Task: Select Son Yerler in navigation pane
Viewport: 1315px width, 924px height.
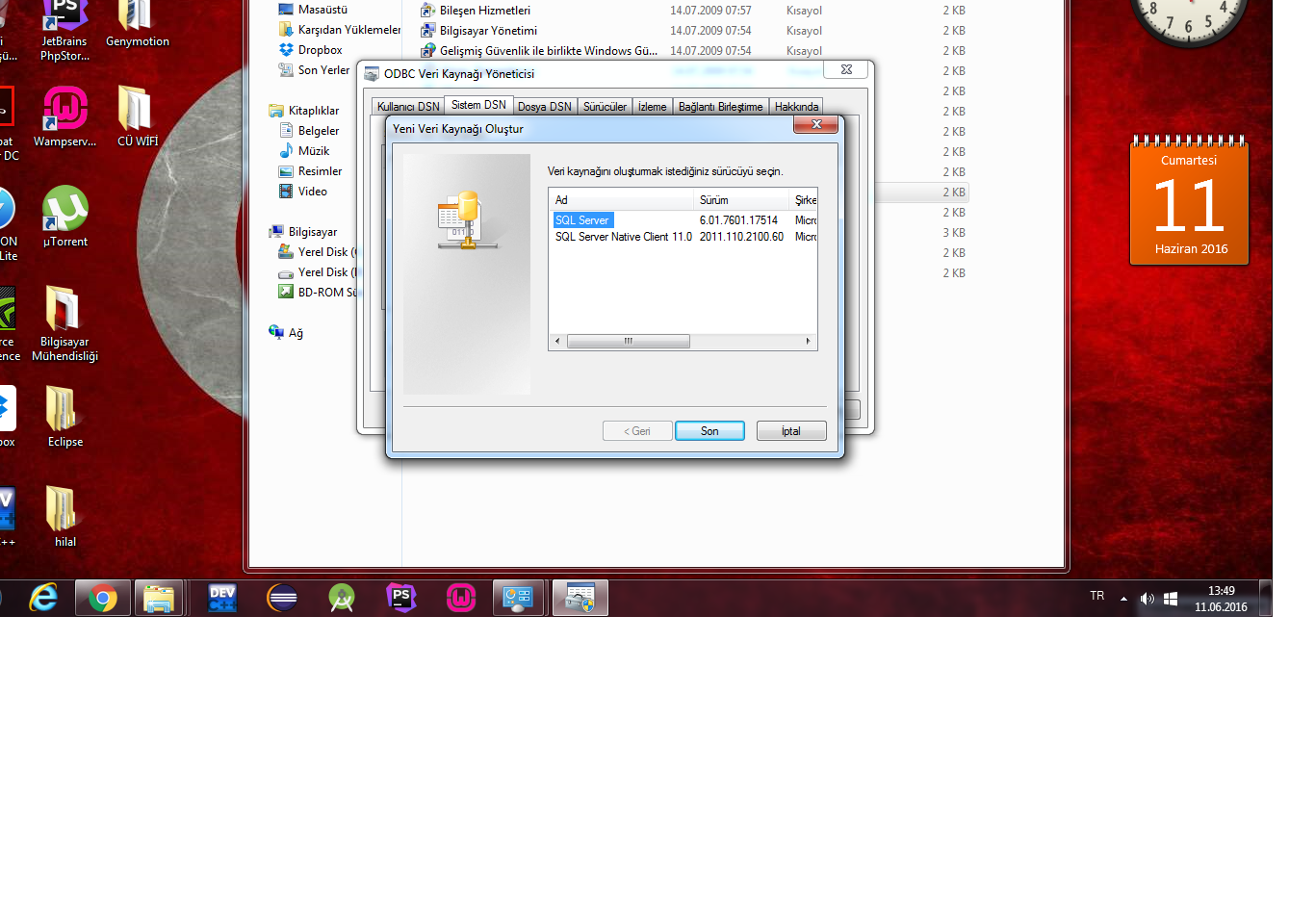Action: 314,70
